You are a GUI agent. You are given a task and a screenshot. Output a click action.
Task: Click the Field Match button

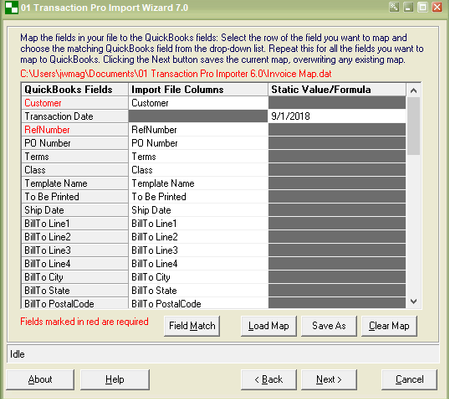(192, 326)
